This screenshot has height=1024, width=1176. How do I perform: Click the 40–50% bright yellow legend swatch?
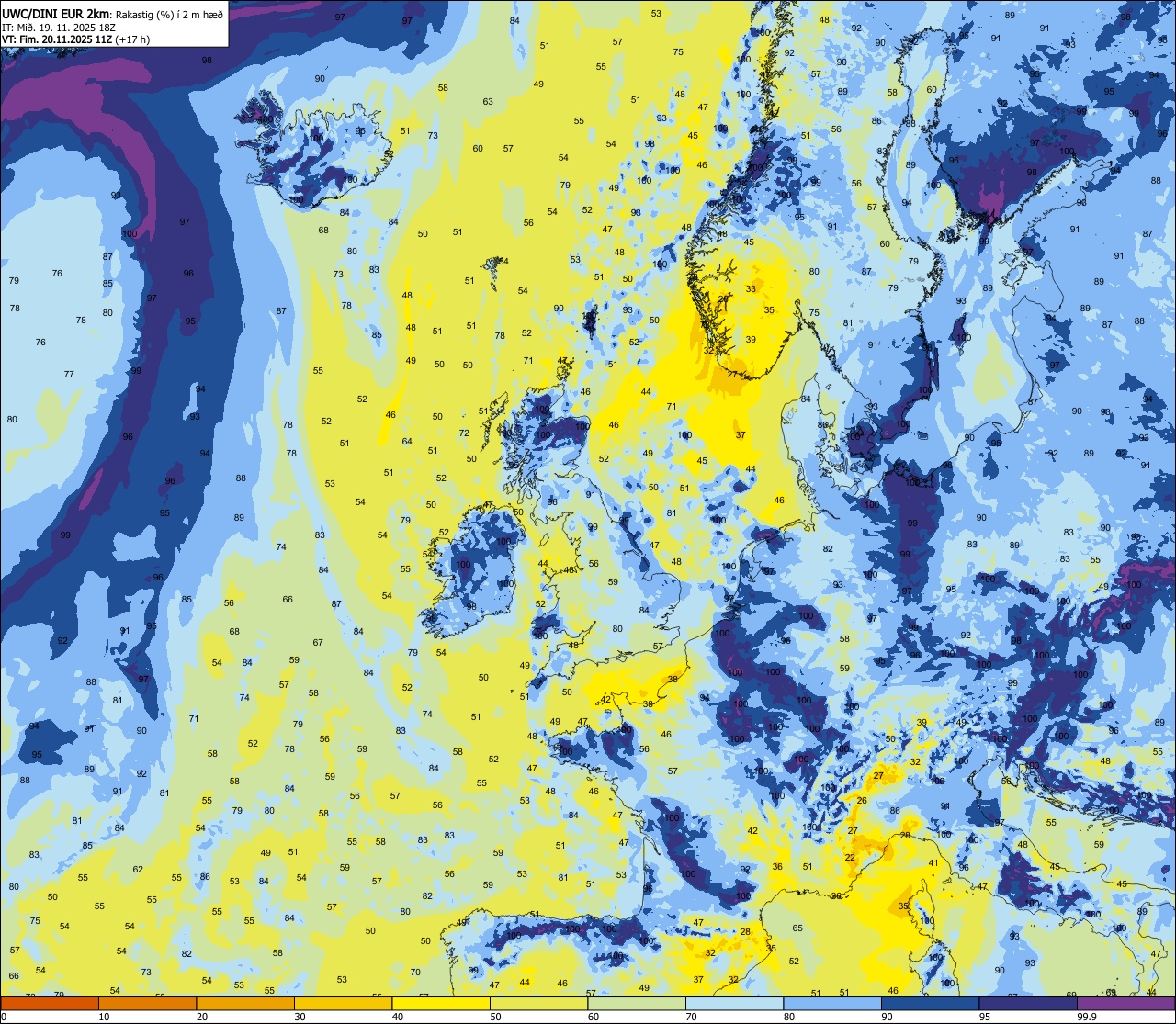coord(441,1003)
